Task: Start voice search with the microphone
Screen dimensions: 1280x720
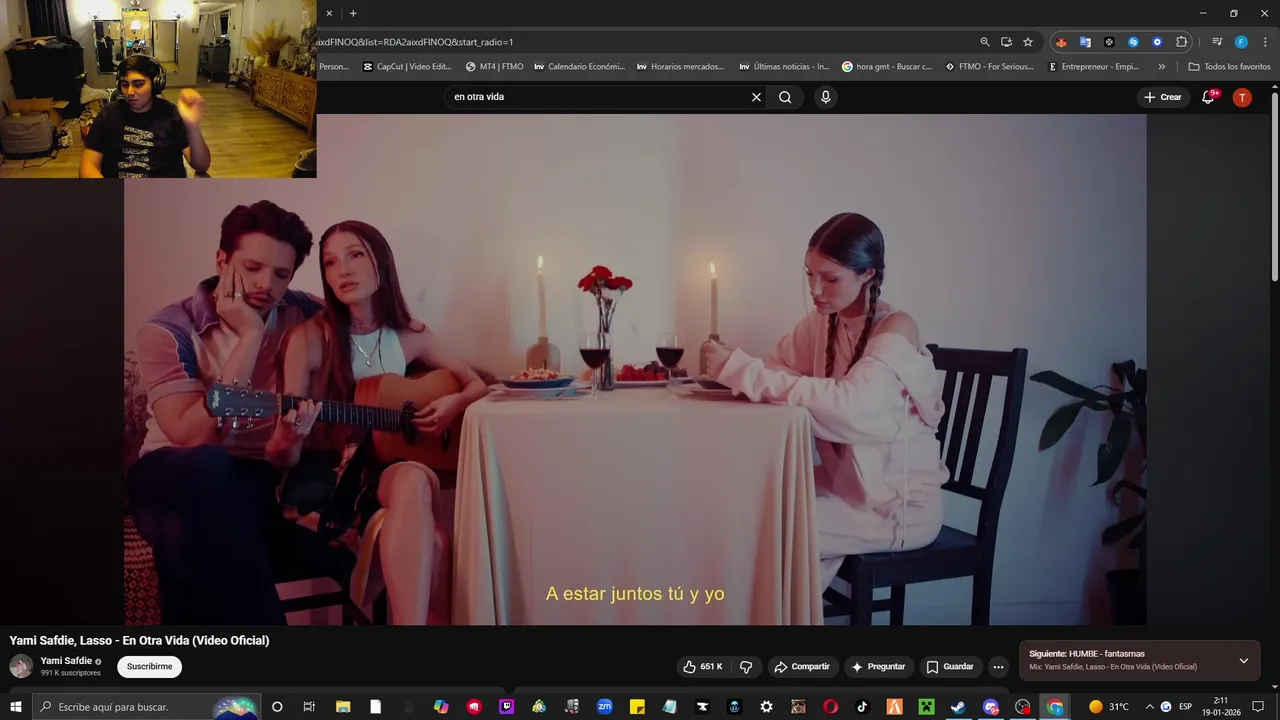Action: (825, 97)
